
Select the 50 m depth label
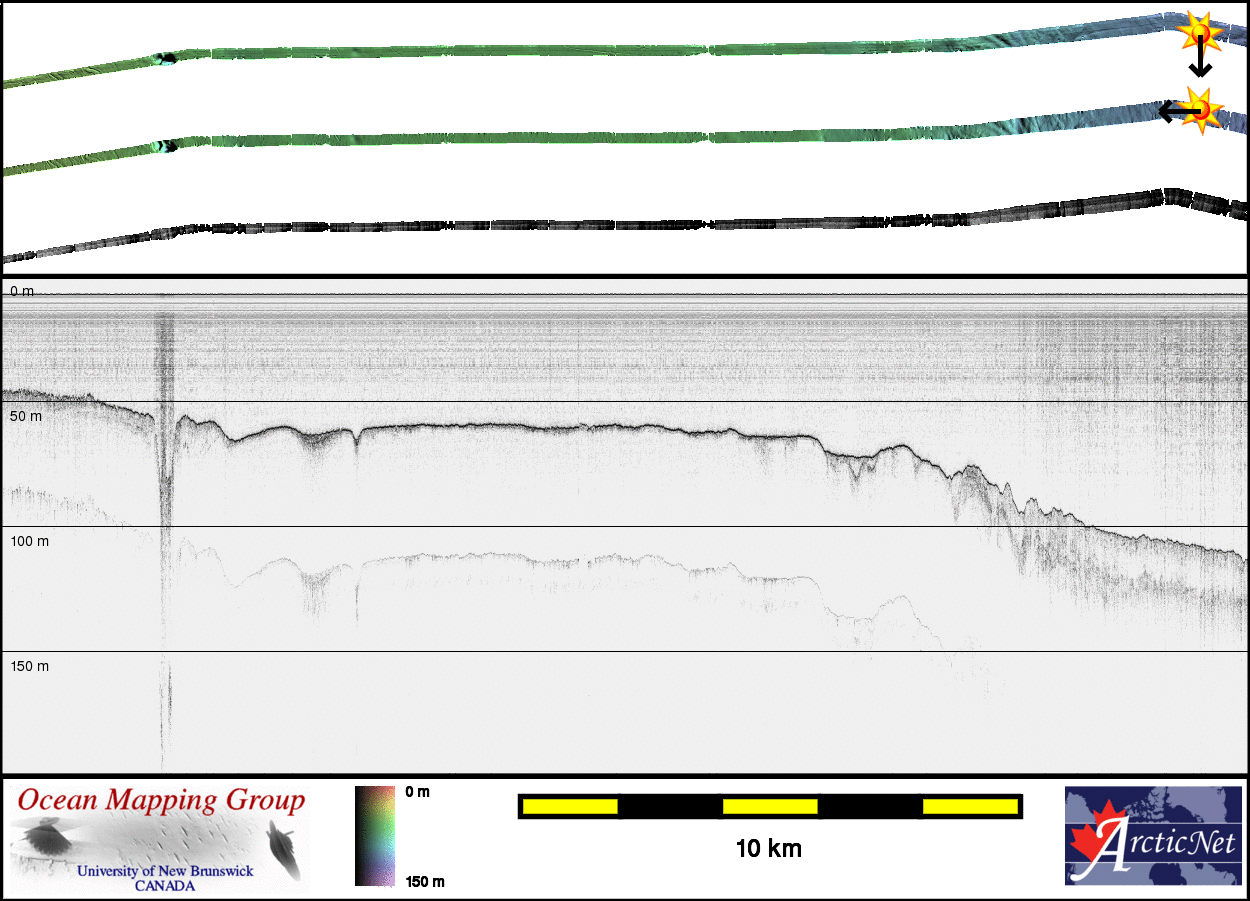(26, 416)
